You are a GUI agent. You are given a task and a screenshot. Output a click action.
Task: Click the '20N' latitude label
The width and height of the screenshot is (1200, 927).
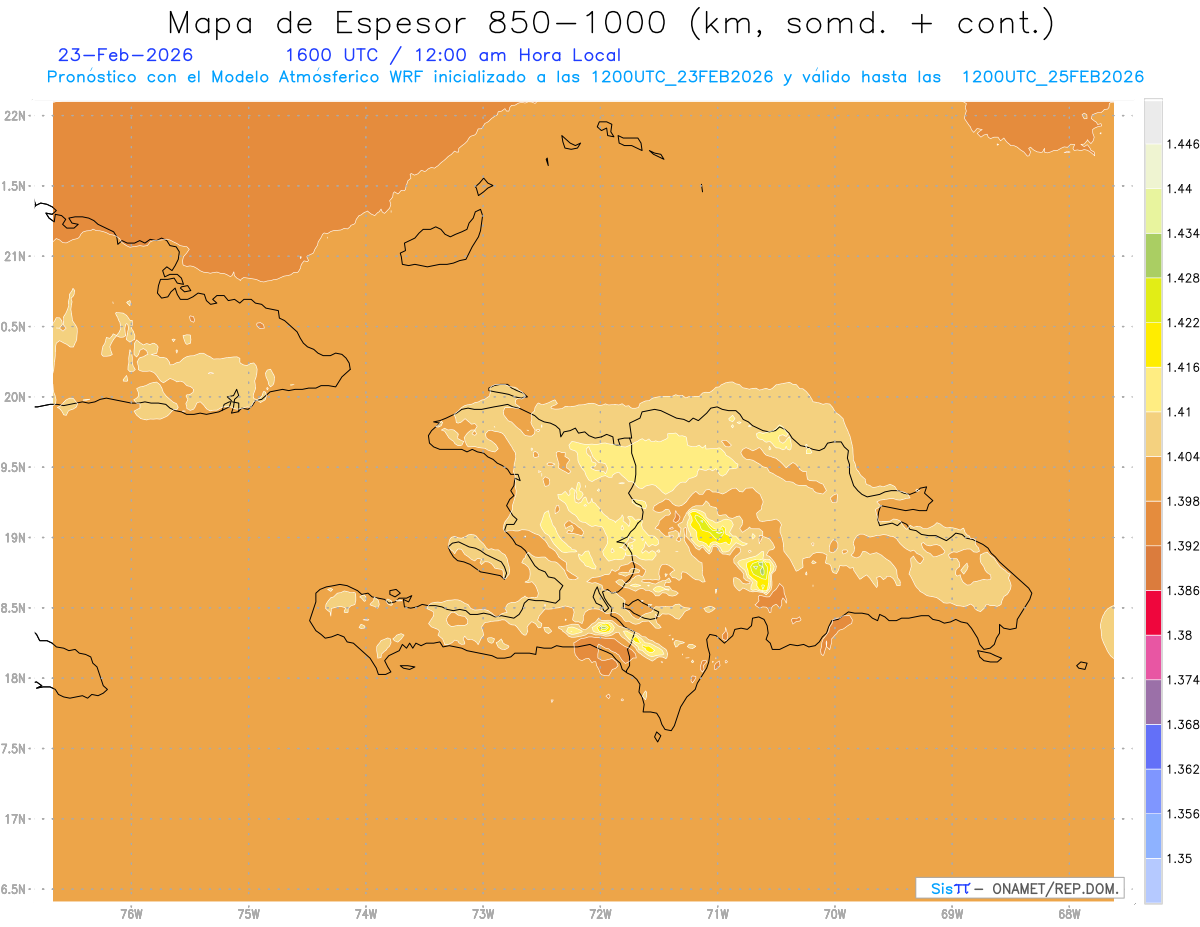click(x=15, y=397)
